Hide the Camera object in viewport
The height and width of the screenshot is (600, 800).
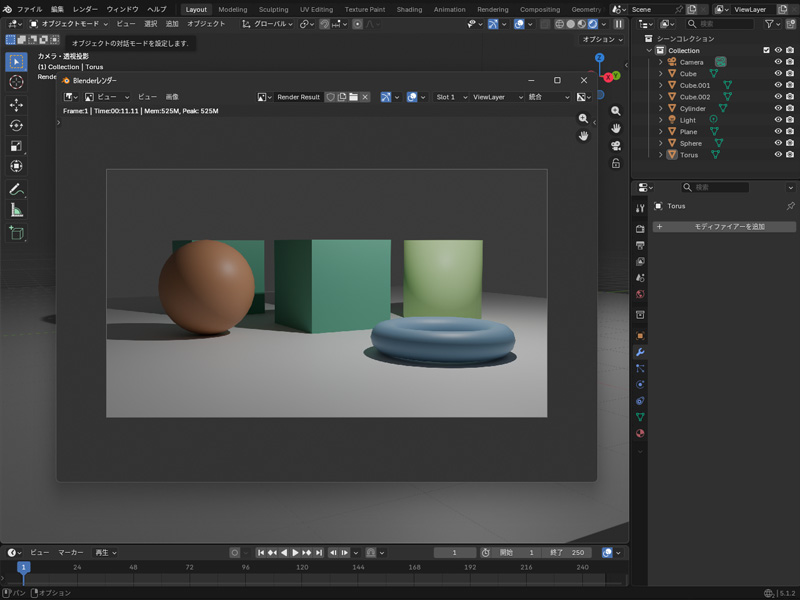tap(778, 62)
